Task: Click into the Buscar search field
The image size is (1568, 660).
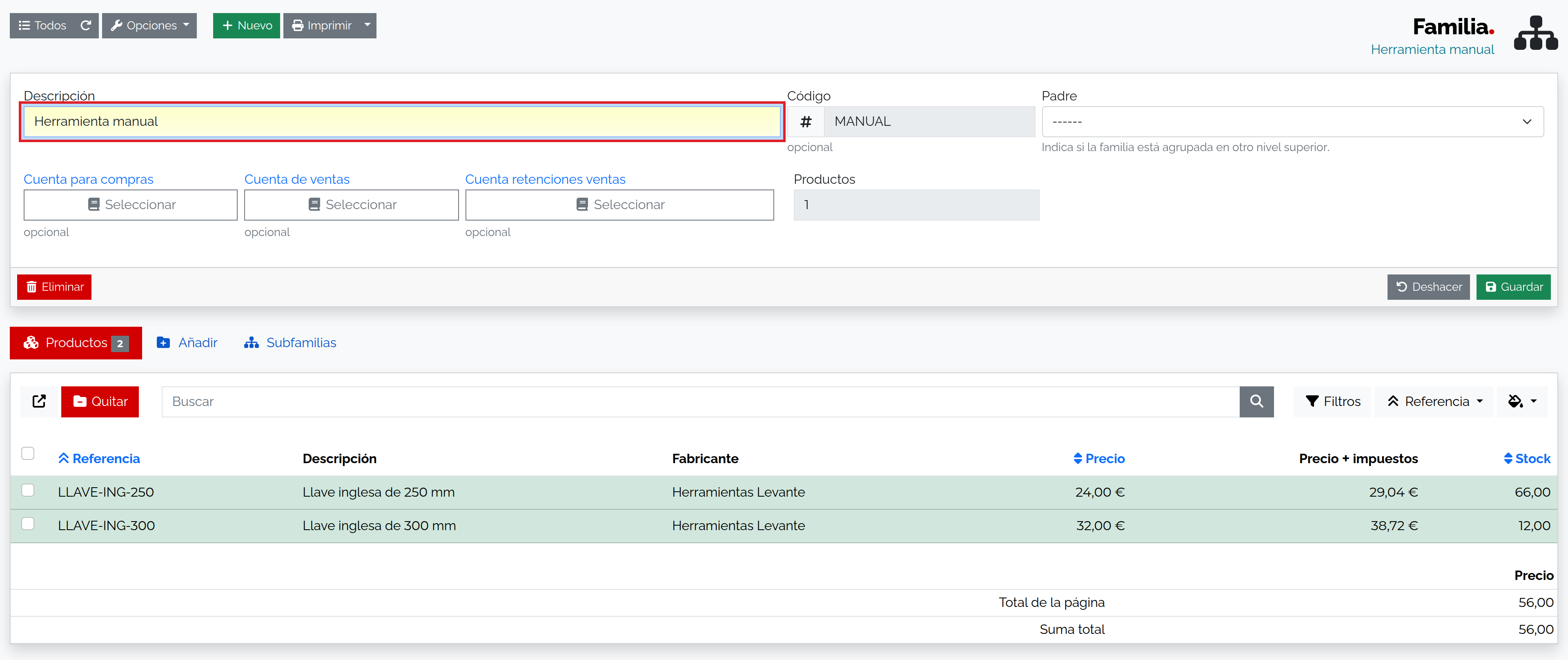Action: tap(700, 401)
